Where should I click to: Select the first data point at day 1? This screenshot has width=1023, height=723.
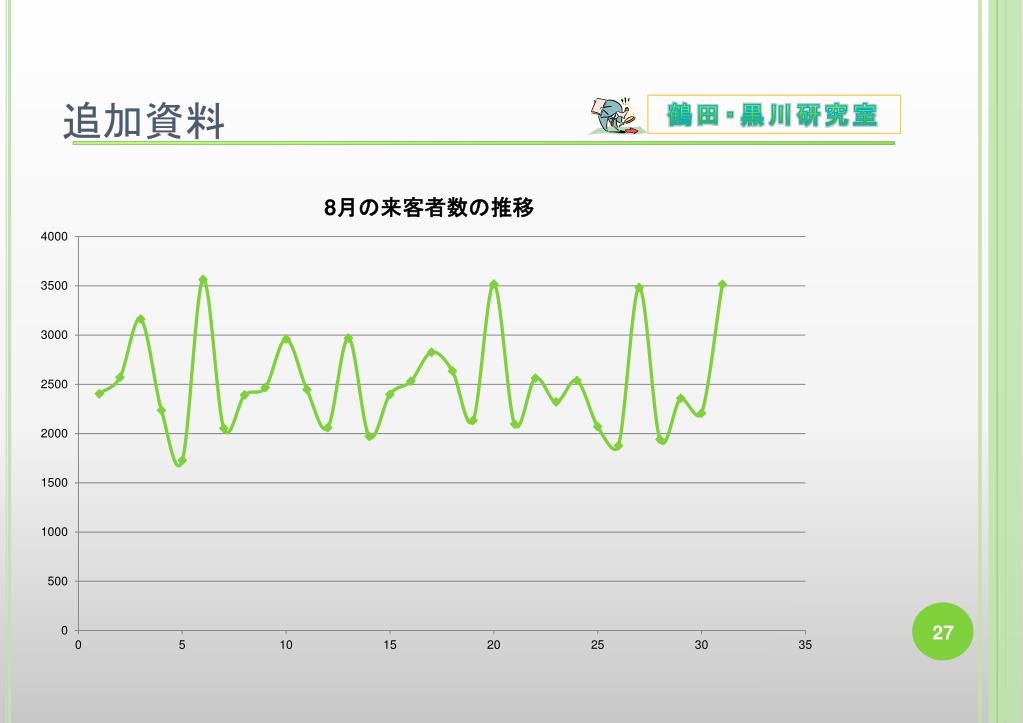coord(99,393)
